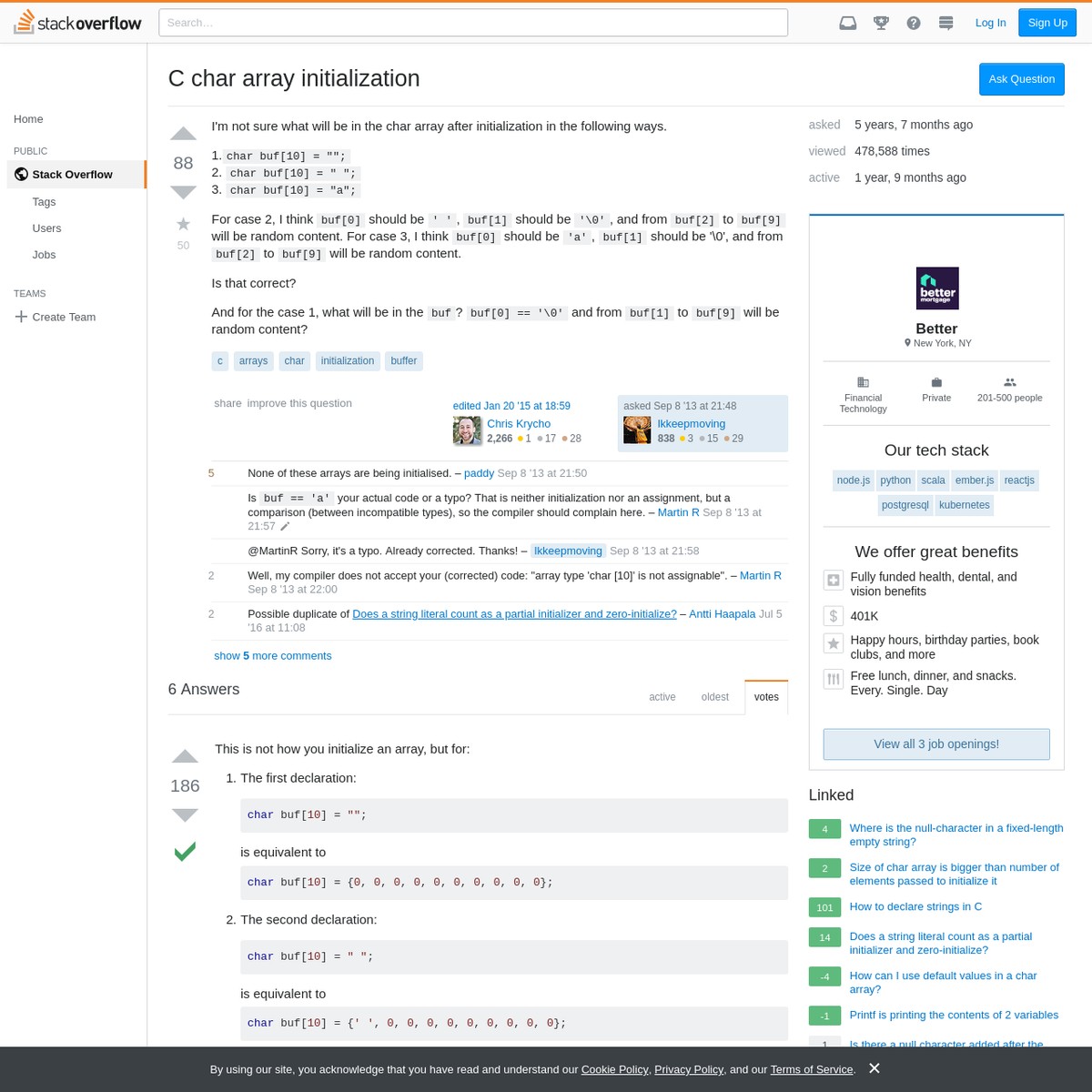Click node.js tech stack tag
Screen dimensions: 1092x1092
(854, 480)
